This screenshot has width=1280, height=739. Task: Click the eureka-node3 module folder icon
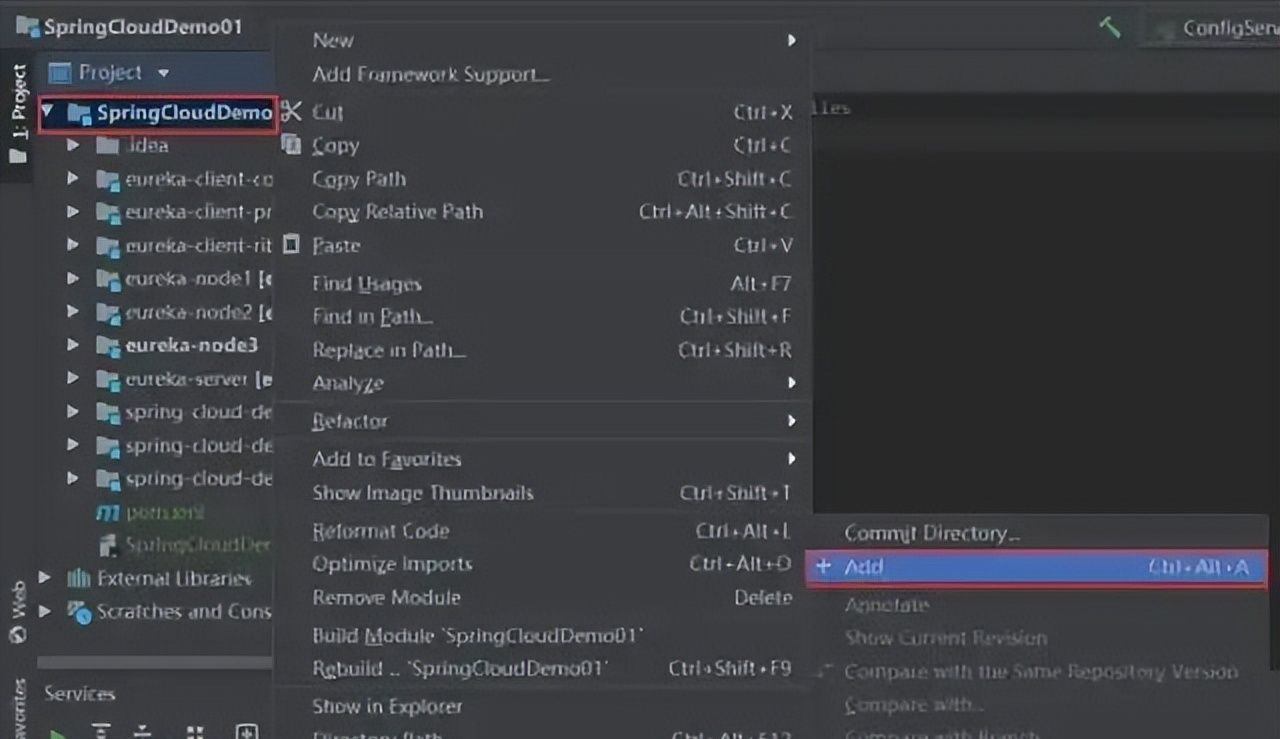tap(108, 345)
